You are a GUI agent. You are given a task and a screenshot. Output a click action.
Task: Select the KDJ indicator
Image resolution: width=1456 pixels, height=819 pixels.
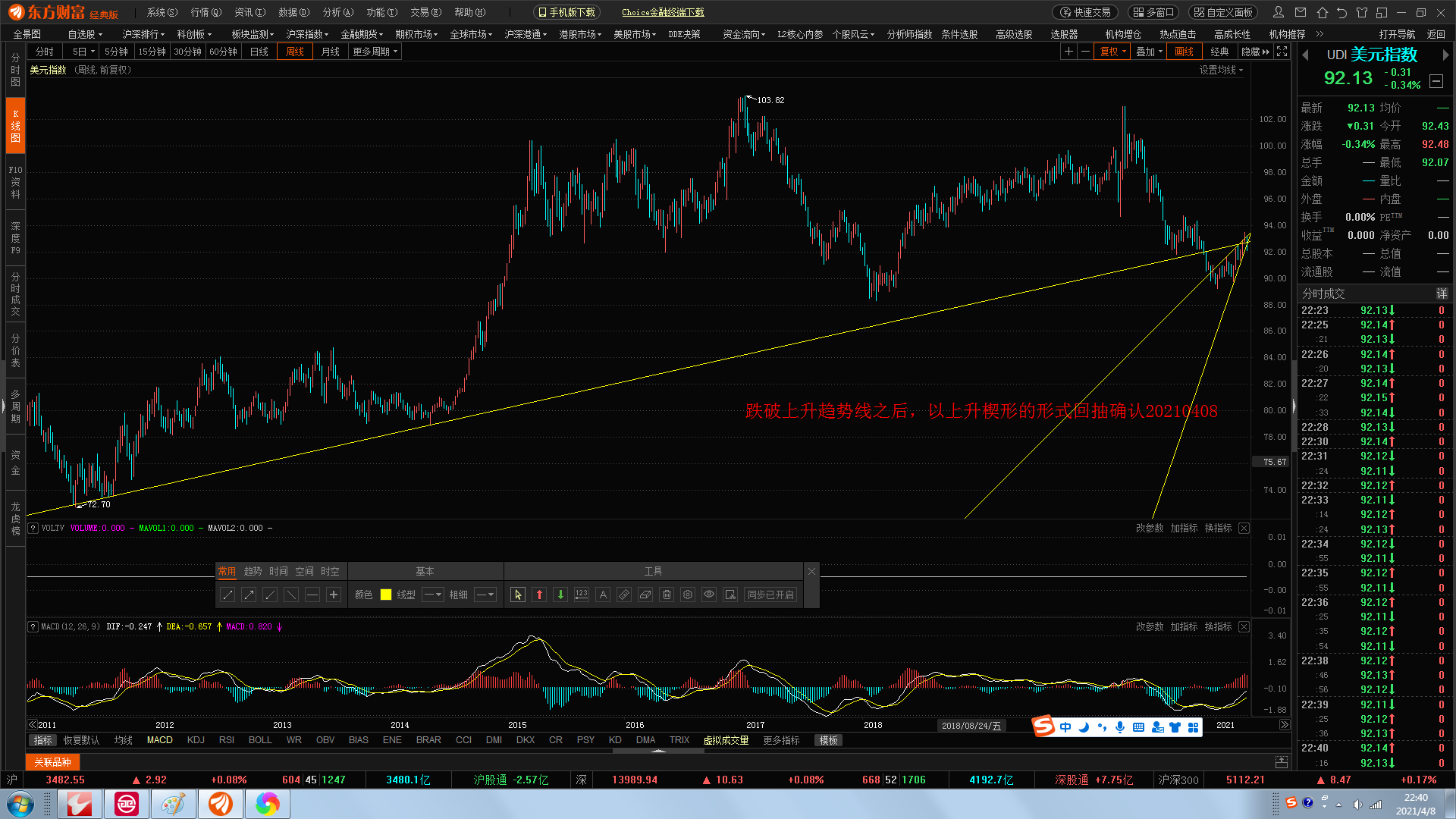tap(196, 740)
